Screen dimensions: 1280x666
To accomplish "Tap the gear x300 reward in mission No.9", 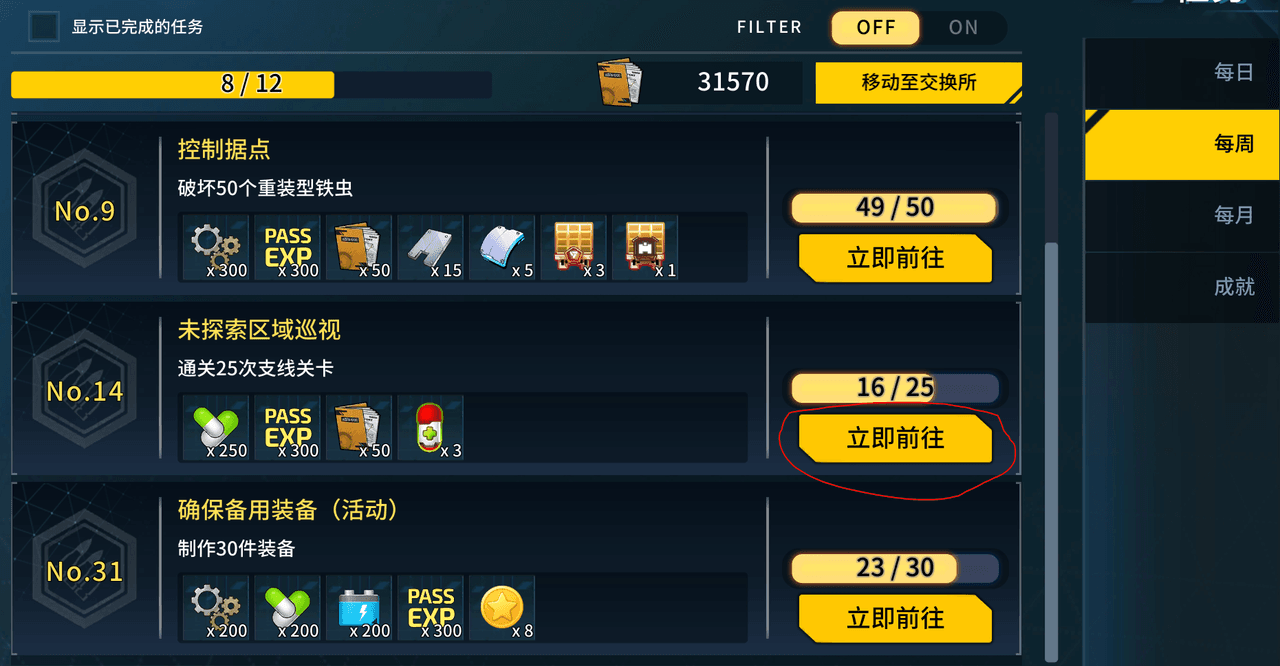I will pyautogui.click(x=215, y=247).
